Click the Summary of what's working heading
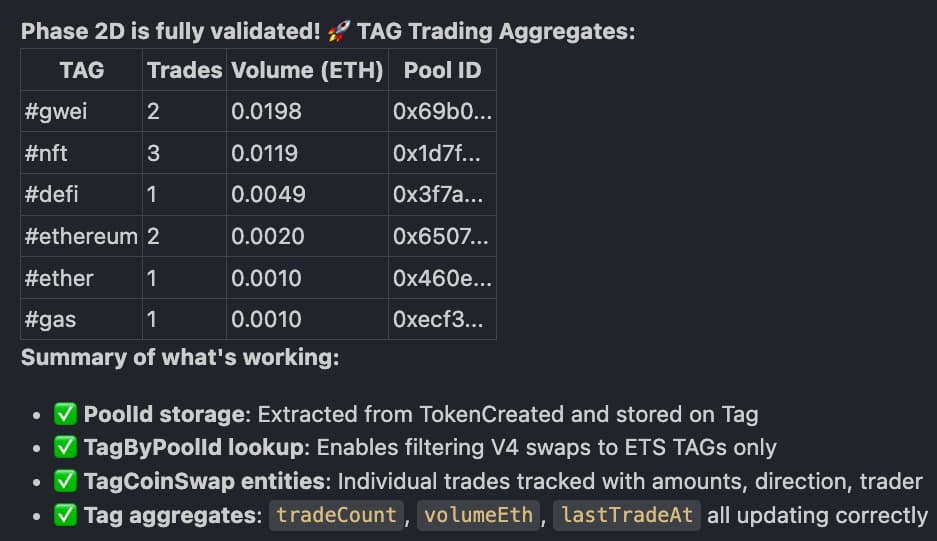The width and height of the screenshot is (937, 541). 180,357
